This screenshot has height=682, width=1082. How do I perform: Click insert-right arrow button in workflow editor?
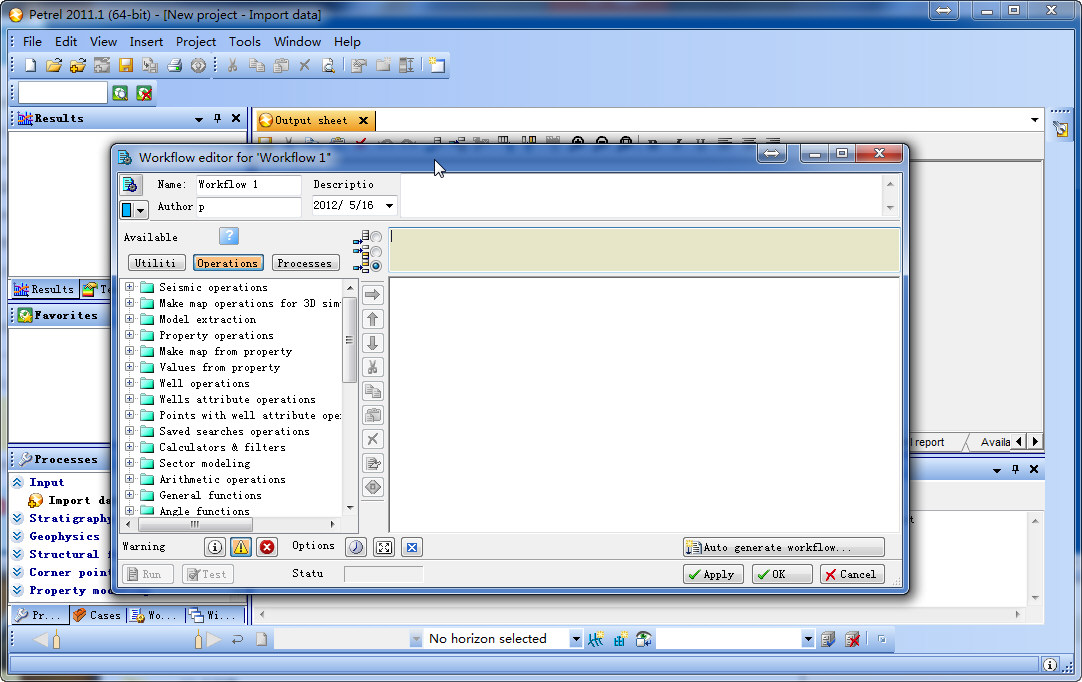click(373, 295)
